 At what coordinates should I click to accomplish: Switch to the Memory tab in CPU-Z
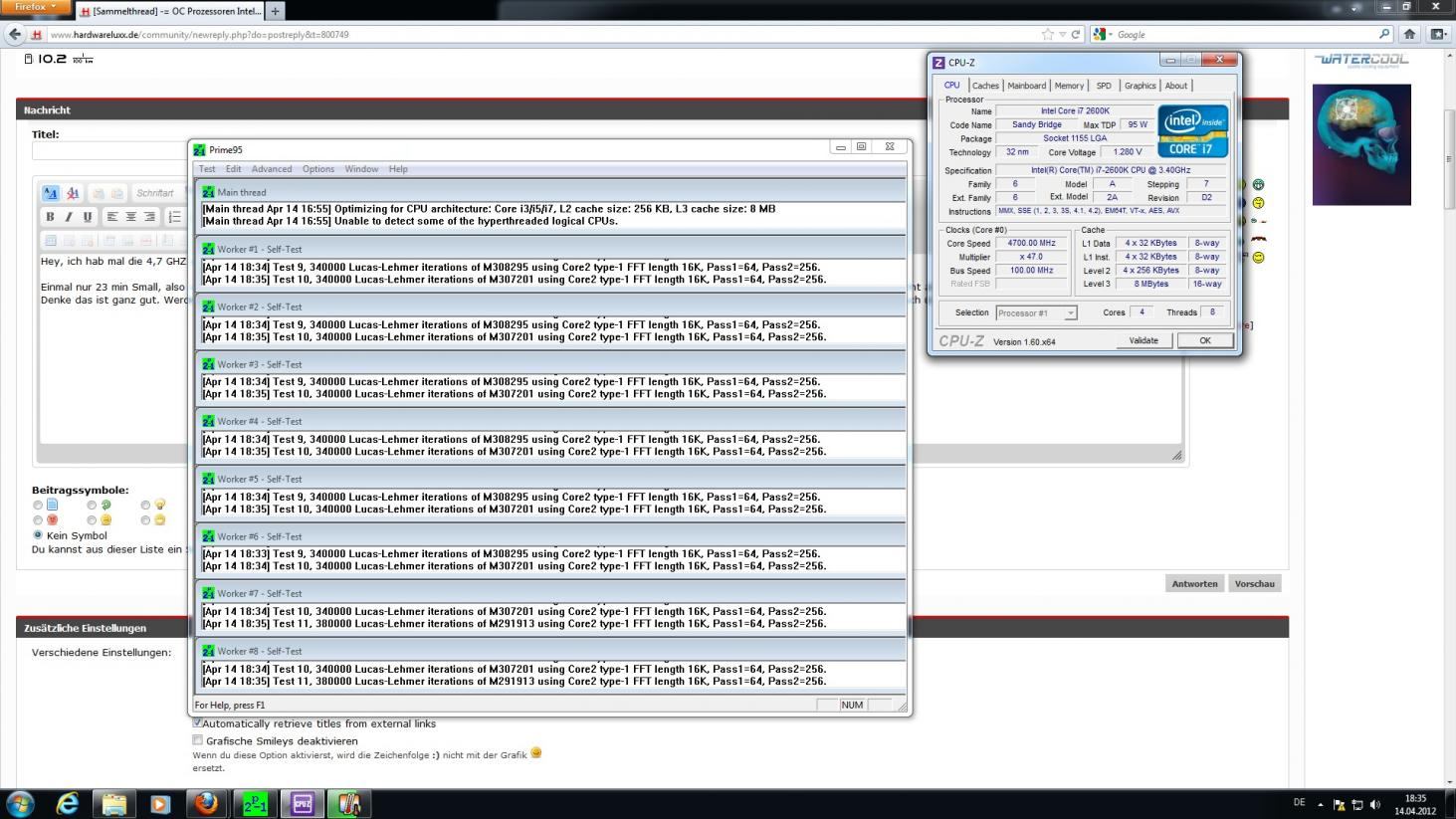tap(1069, 86)
